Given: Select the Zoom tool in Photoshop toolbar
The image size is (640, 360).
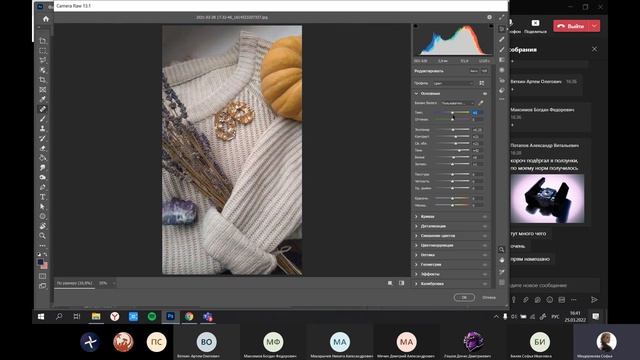Looking at the screenshot, I should coord(42,236).
